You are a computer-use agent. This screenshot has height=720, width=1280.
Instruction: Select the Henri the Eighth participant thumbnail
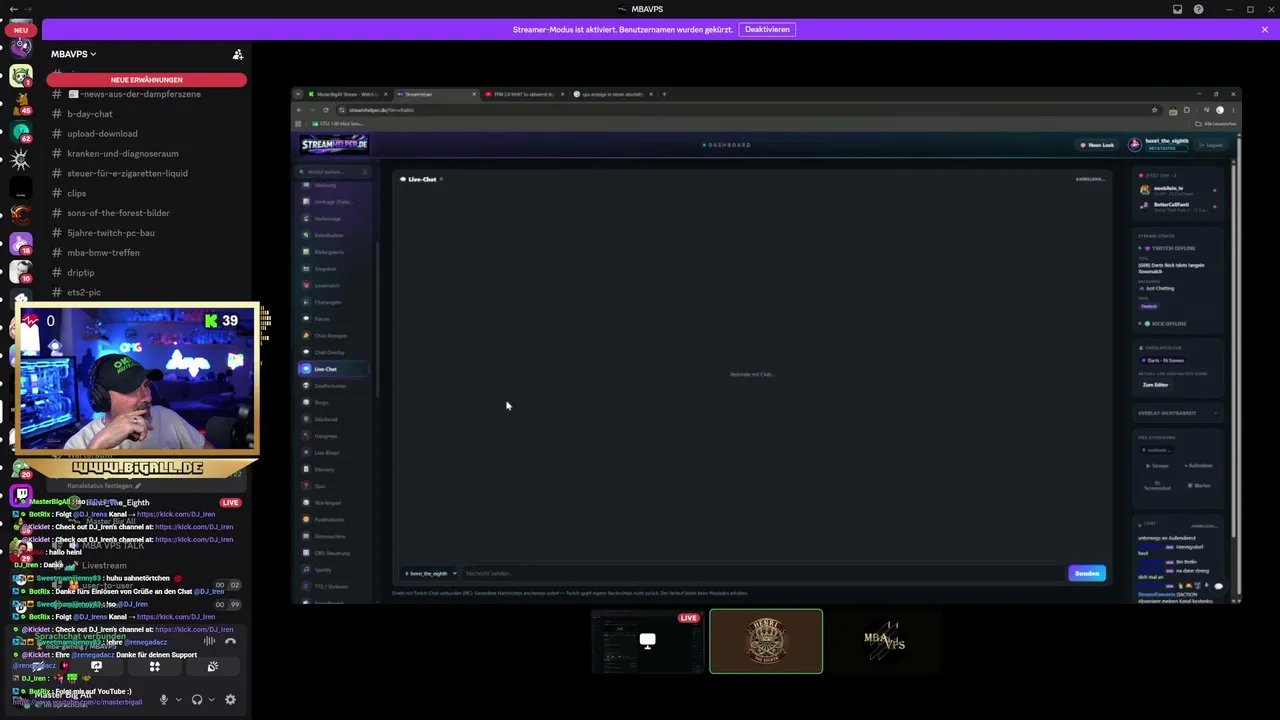[766, 641]
